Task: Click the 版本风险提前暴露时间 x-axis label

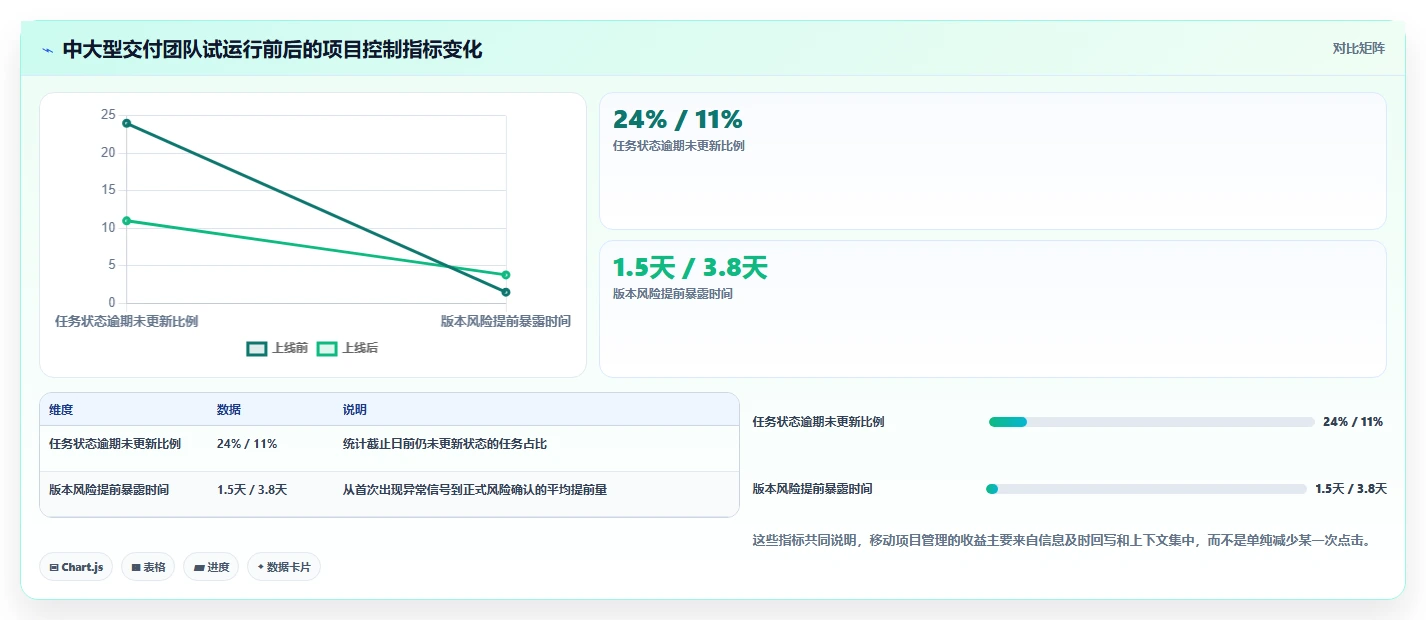Action: (506, 321)
